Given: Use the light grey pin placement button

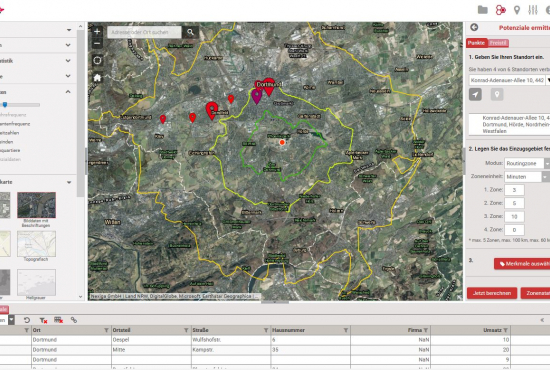Looking at the screenshot, I should coord(497,94).
